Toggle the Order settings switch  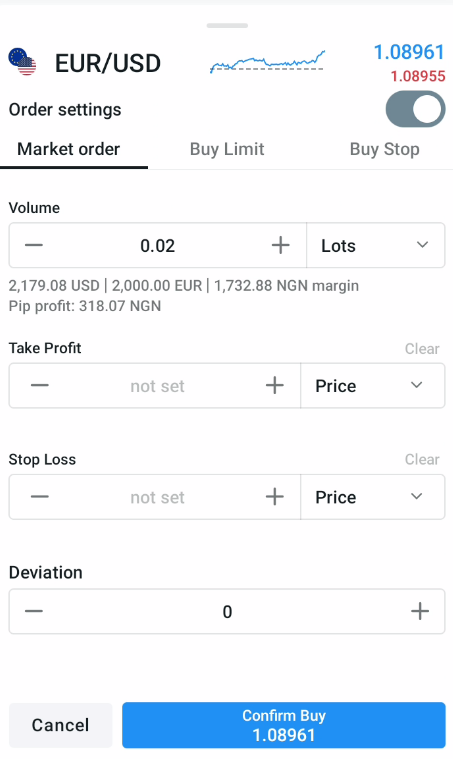415,109
